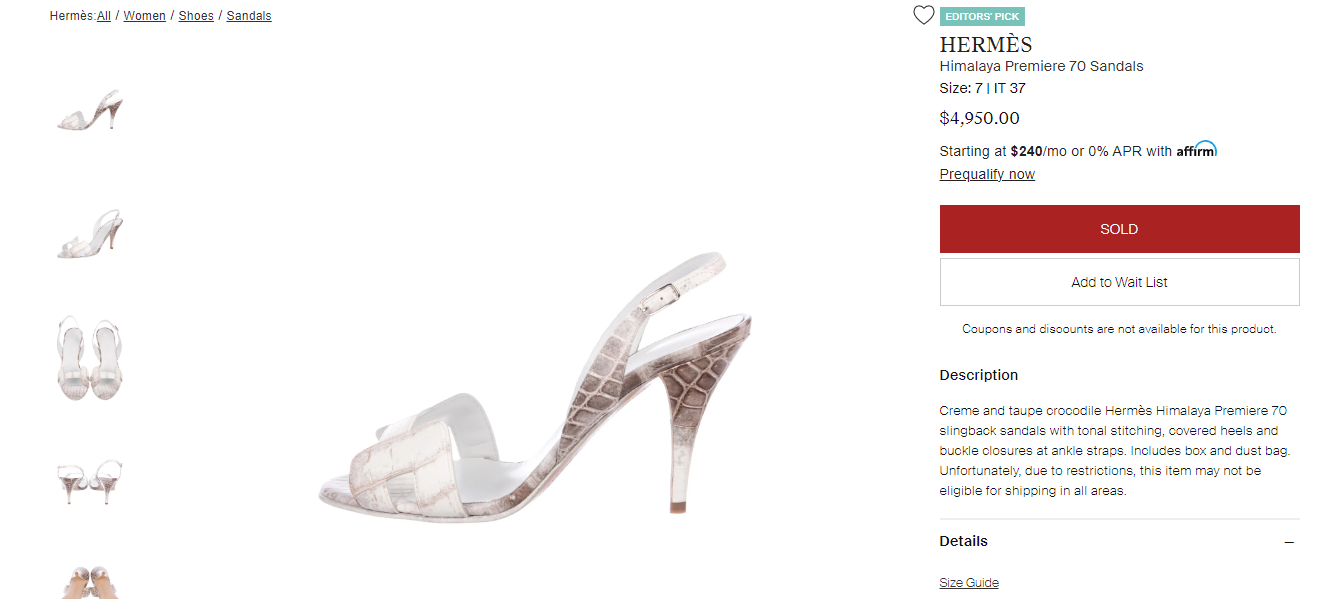
Task: Go to Women breadcrumb category
Action: pos(144,16)
